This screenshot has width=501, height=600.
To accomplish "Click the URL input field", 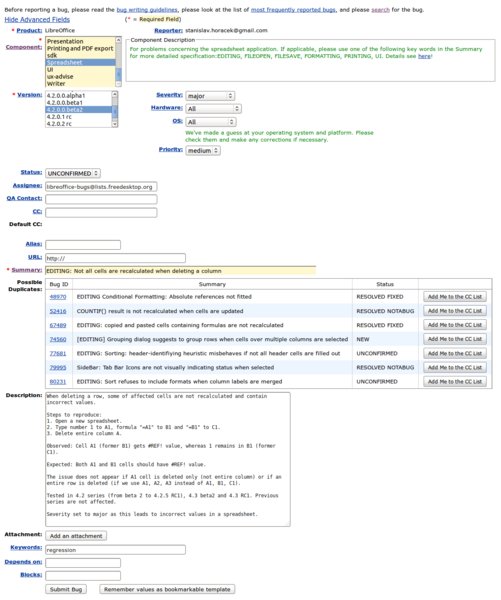I will (116, 258).
